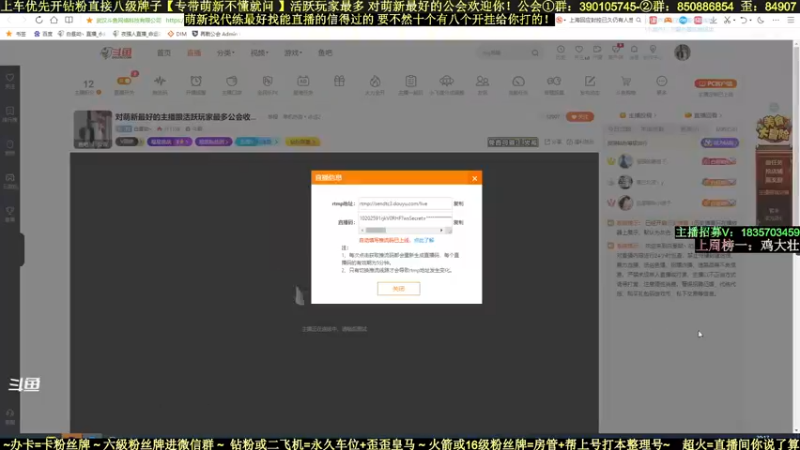
Task: Open the history clock icon in header
Action: pos(561,51)
